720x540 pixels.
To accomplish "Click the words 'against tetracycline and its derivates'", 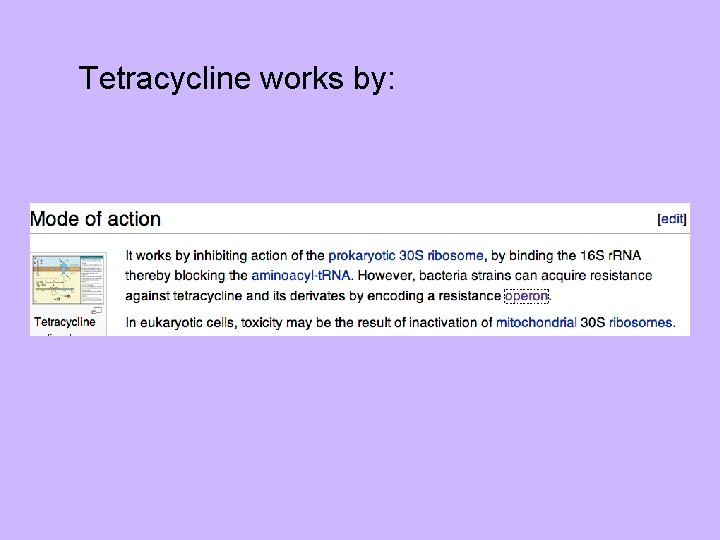I will pyautogui.click(x=235, y=296).
